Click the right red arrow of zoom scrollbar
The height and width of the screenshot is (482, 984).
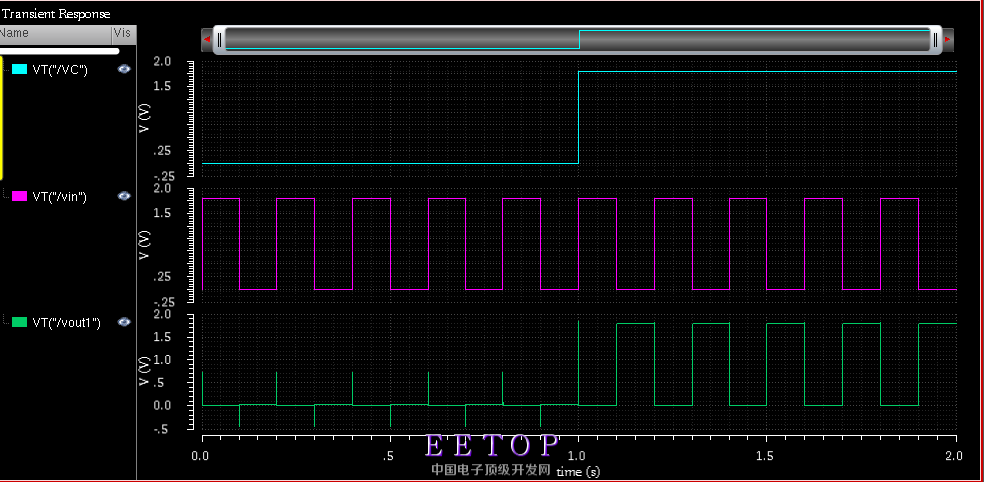coord(948,40)
